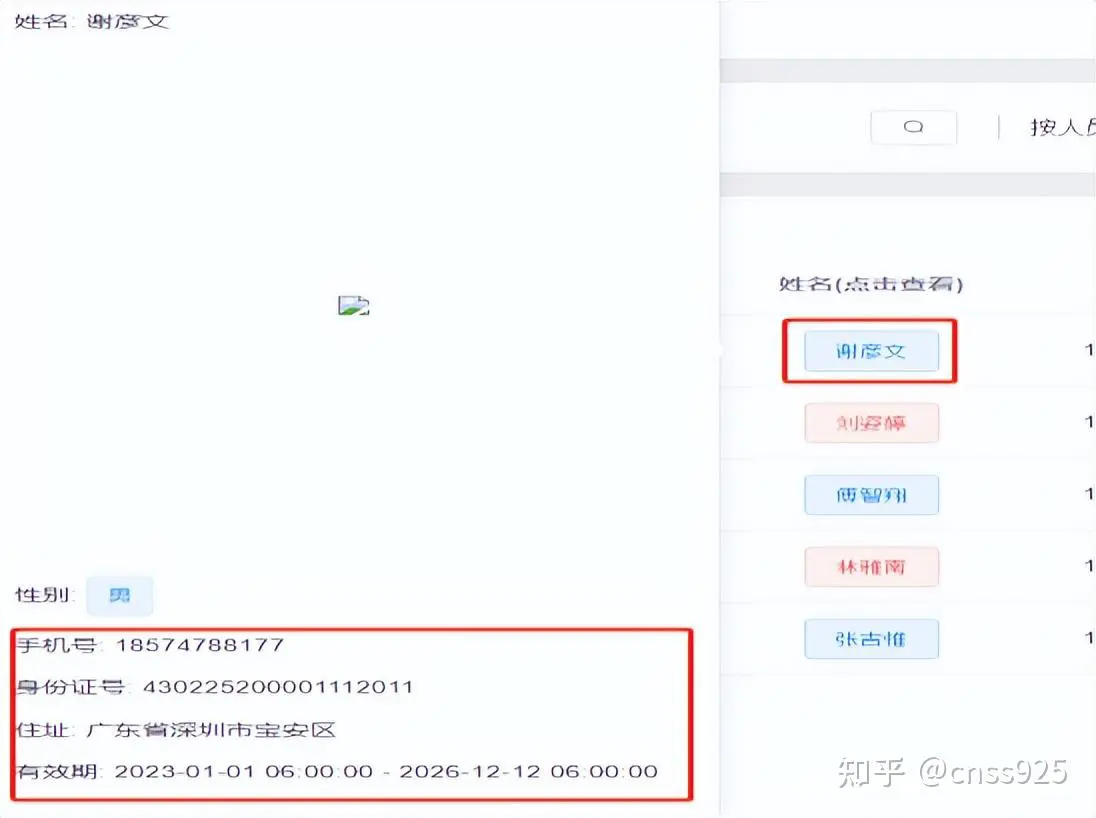This screenshot has width=1096, height=818.
Task: Select the pink 林雅南 name button
Action: click(x=871, y=567)
